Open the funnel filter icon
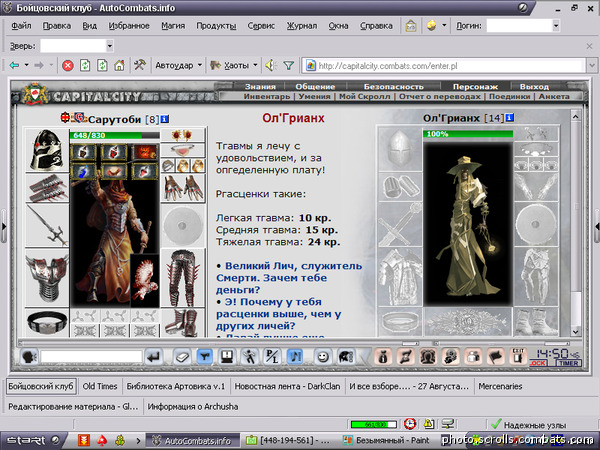Viewport: 600px width, 450px height. [289, 66]
